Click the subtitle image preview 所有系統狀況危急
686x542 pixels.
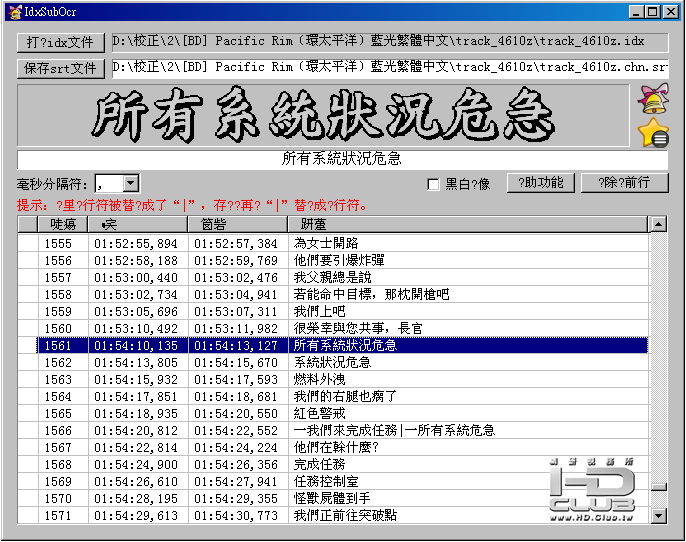[323, 115]
